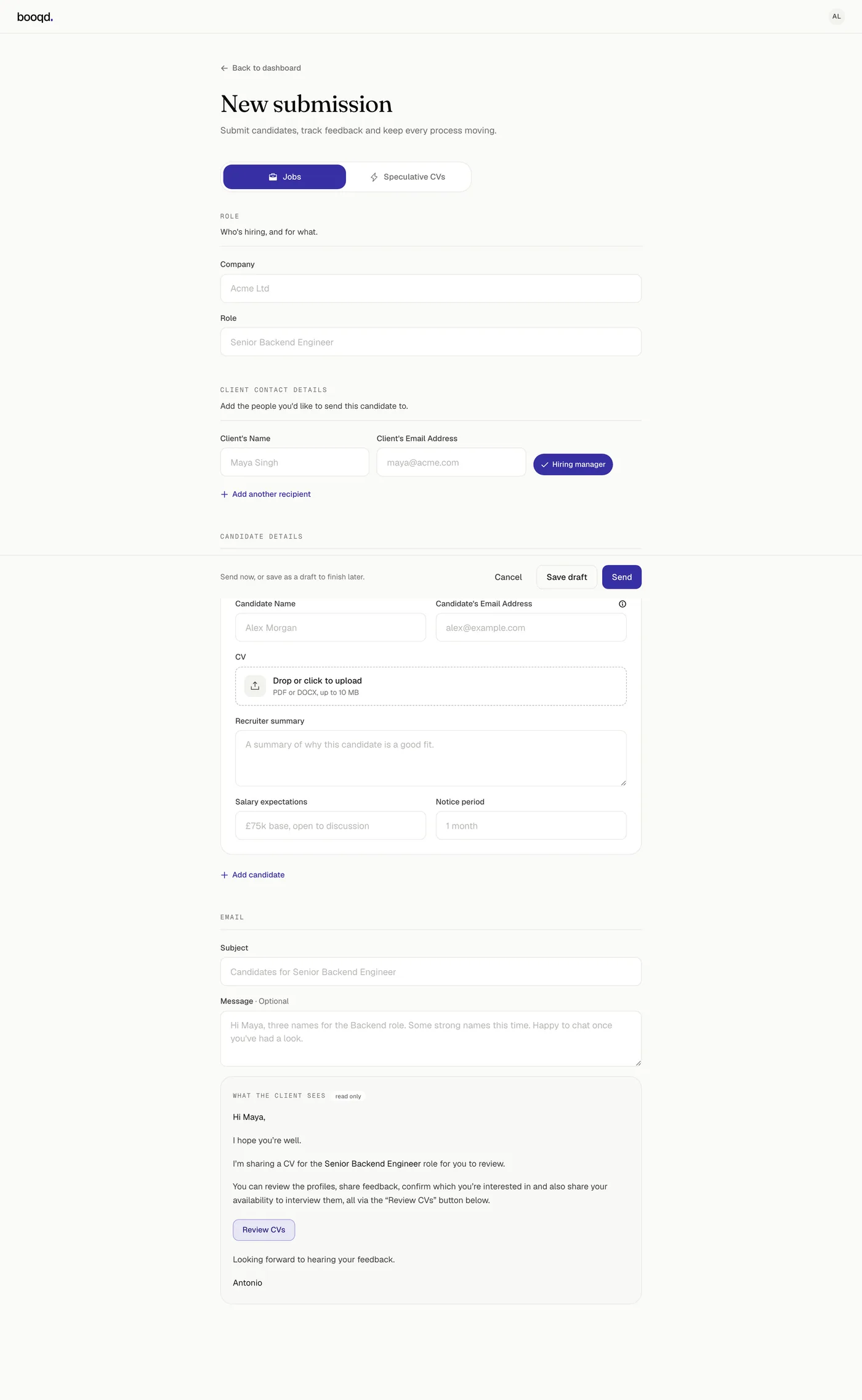Click the booqd logo
The width and height of the screenshot is (862, 1400).
pos(35,17)
